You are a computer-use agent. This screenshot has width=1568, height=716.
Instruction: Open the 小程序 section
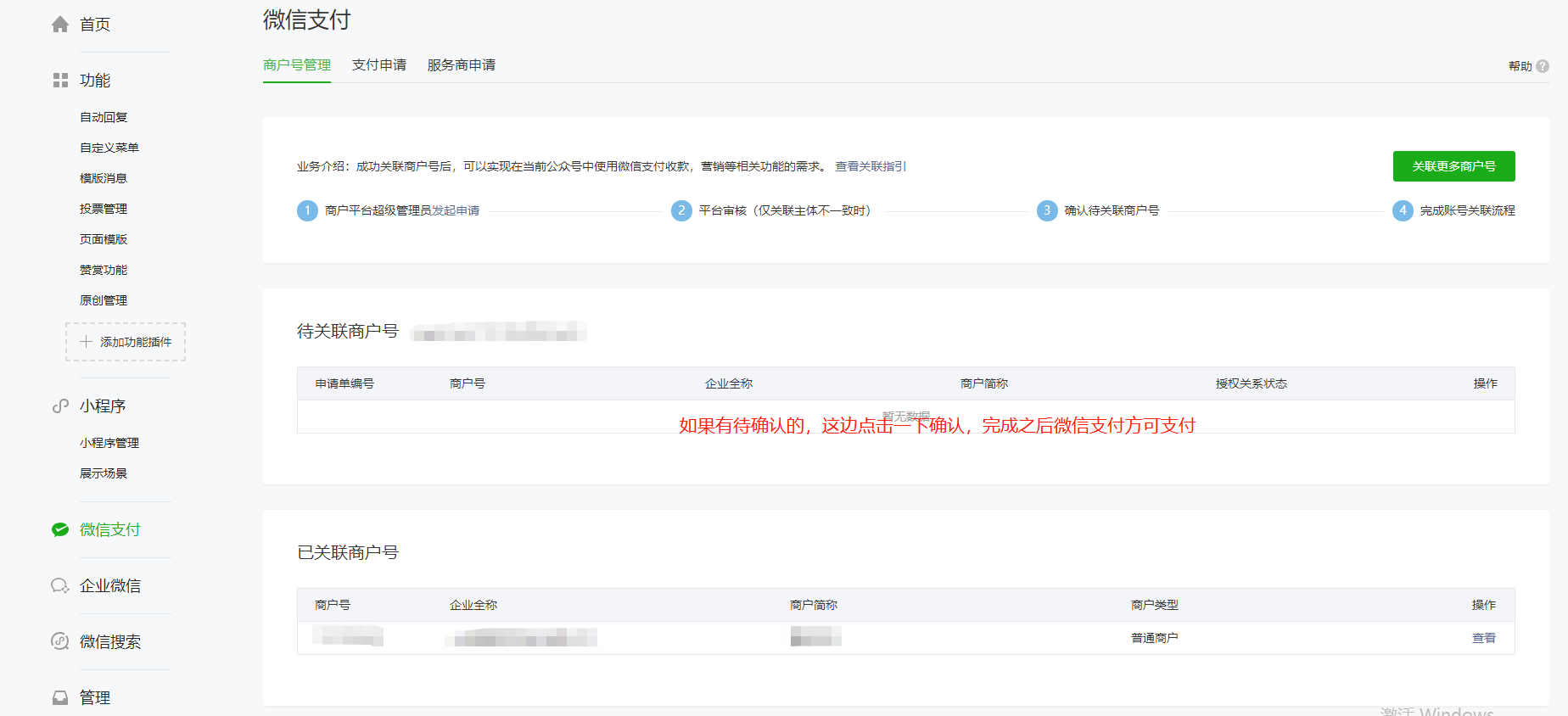pyautogui.click(x=103, y=406)
